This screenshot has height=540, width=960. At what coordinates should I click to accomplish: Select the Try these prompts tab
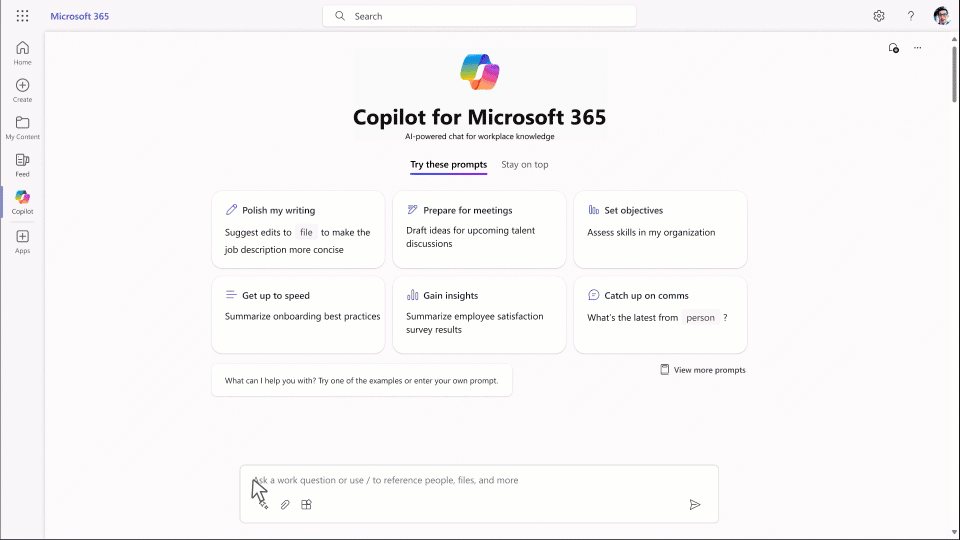448,165
